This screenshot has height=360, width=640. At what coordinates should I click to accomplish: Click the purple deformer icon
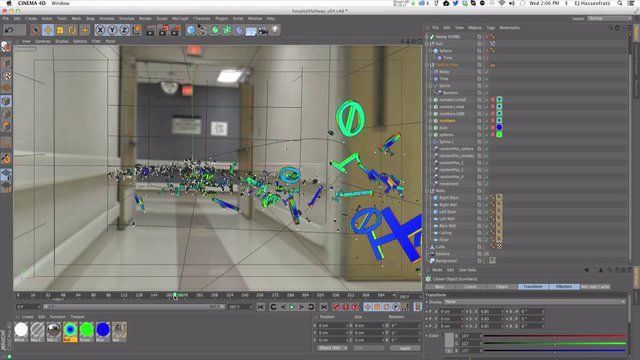[239, 30]
